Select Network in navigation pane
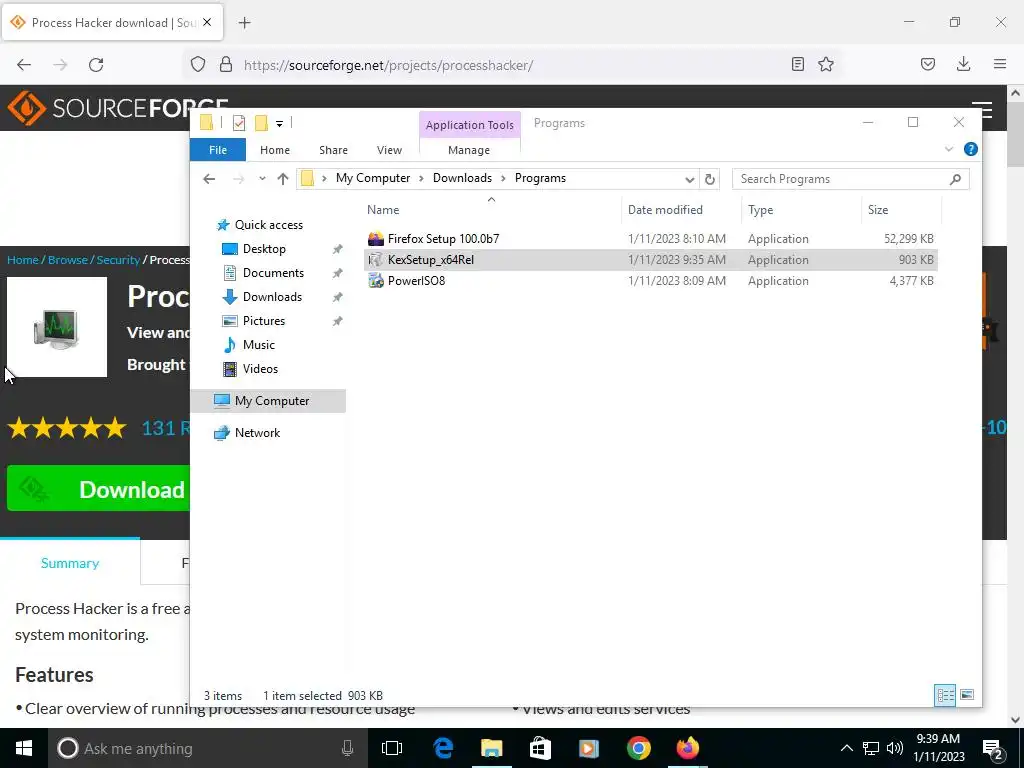Viewport: 1024px width, 768px height. coord(257,433)
